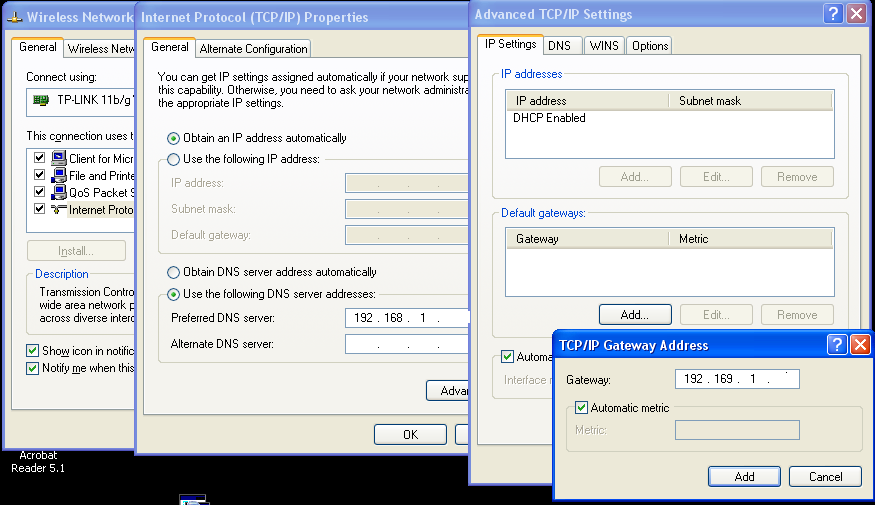Click the Gateway column header

pyautogui.click(x=588, y=239)
